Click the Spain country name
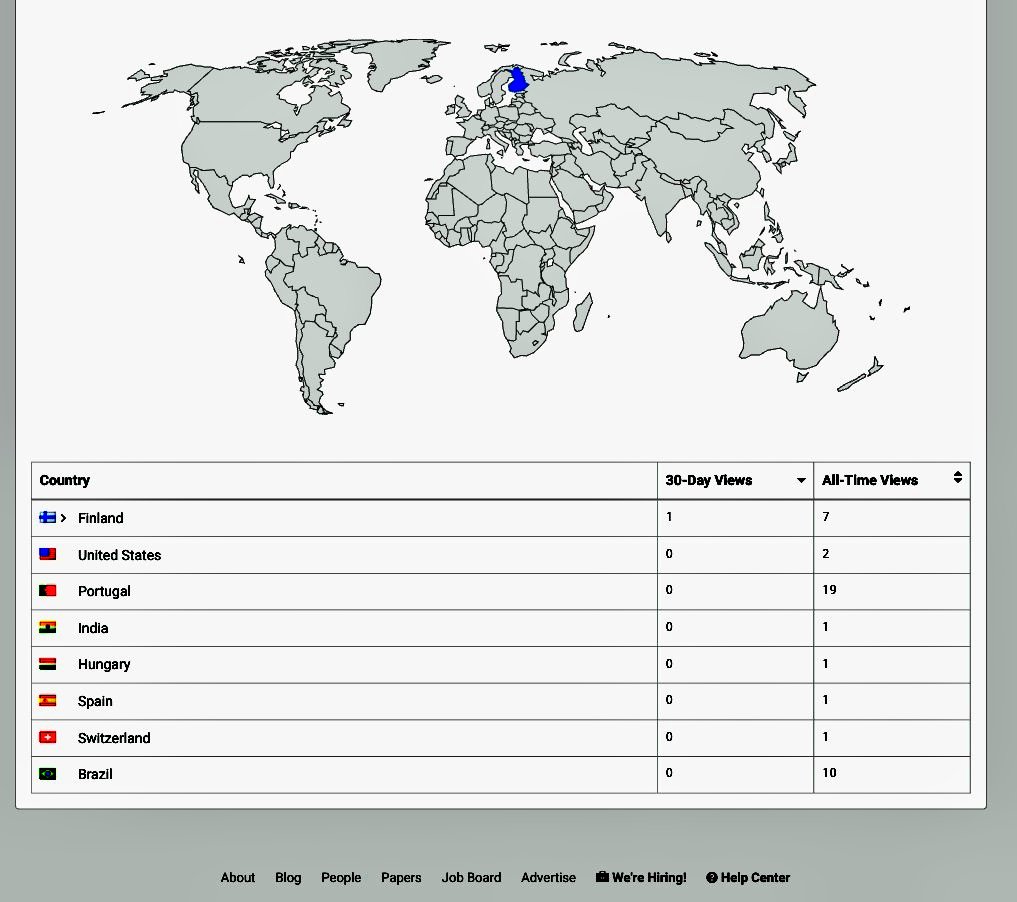The width and height of the screenshot is (1017, 902). coord(95,702)
